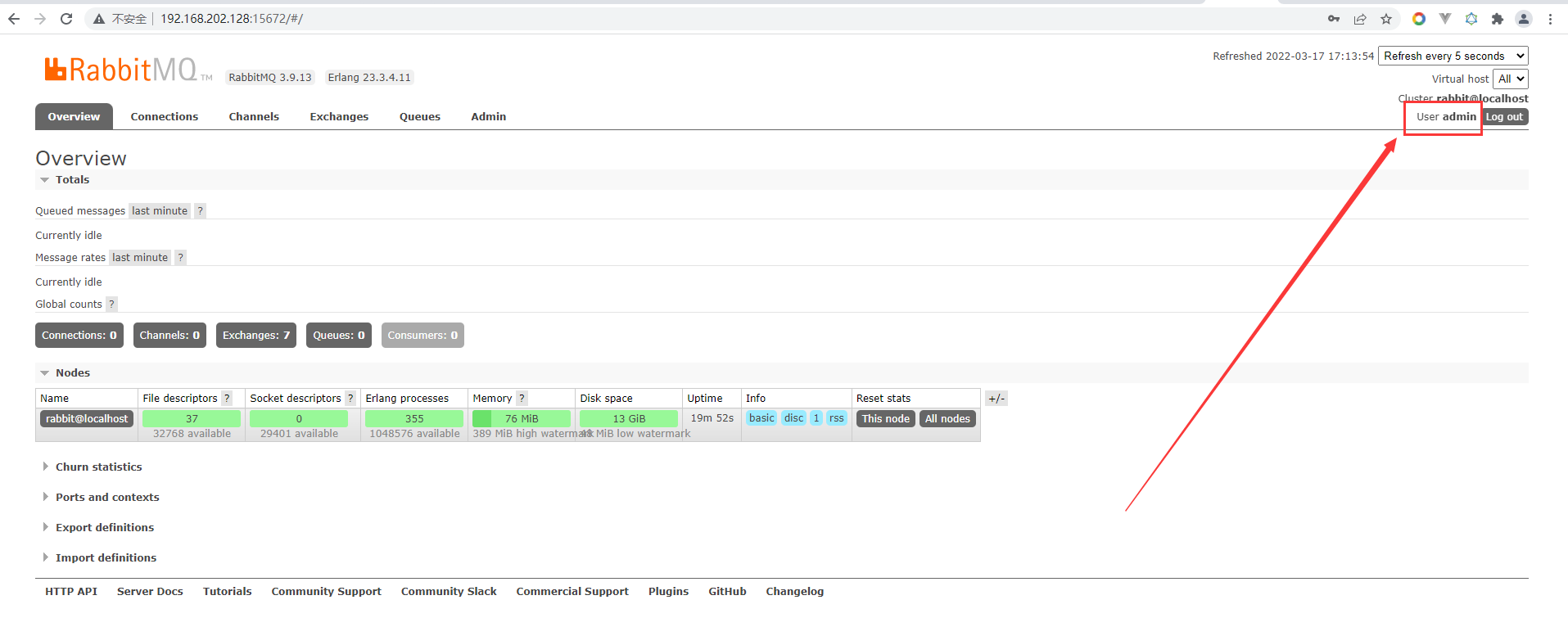
Task: Reset stats for All nodes
Action: click(x=947, y=419)
